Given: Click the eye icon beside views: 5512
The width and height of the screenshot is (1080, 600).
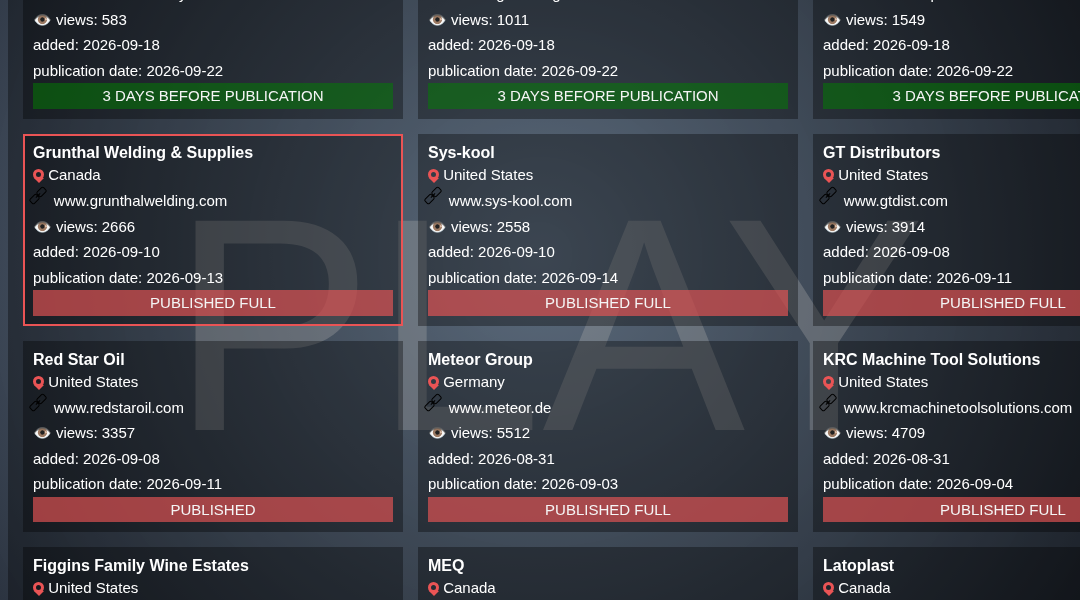Looking at the screenshot, I should [437, 433].
